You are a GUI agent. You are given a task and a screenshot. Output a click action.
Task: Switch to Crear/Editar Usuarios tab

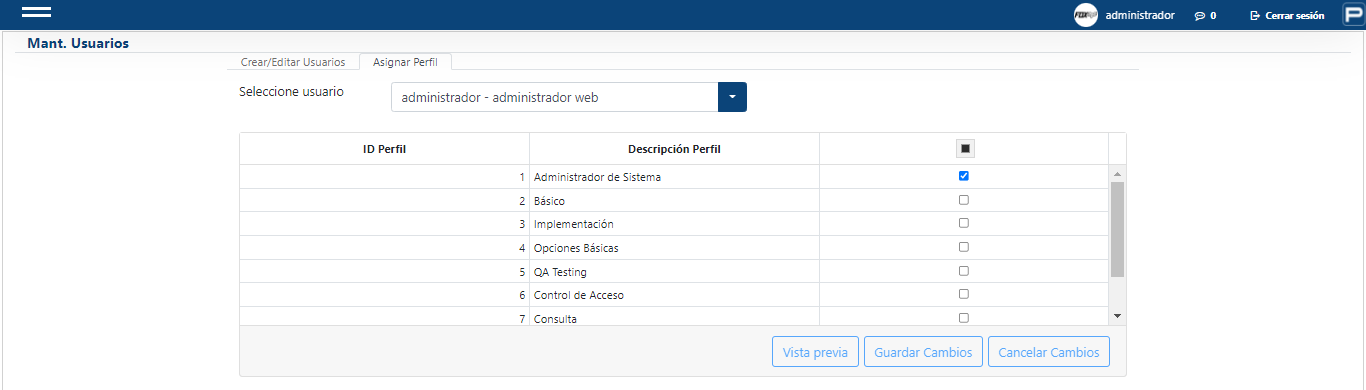point(293,62)
